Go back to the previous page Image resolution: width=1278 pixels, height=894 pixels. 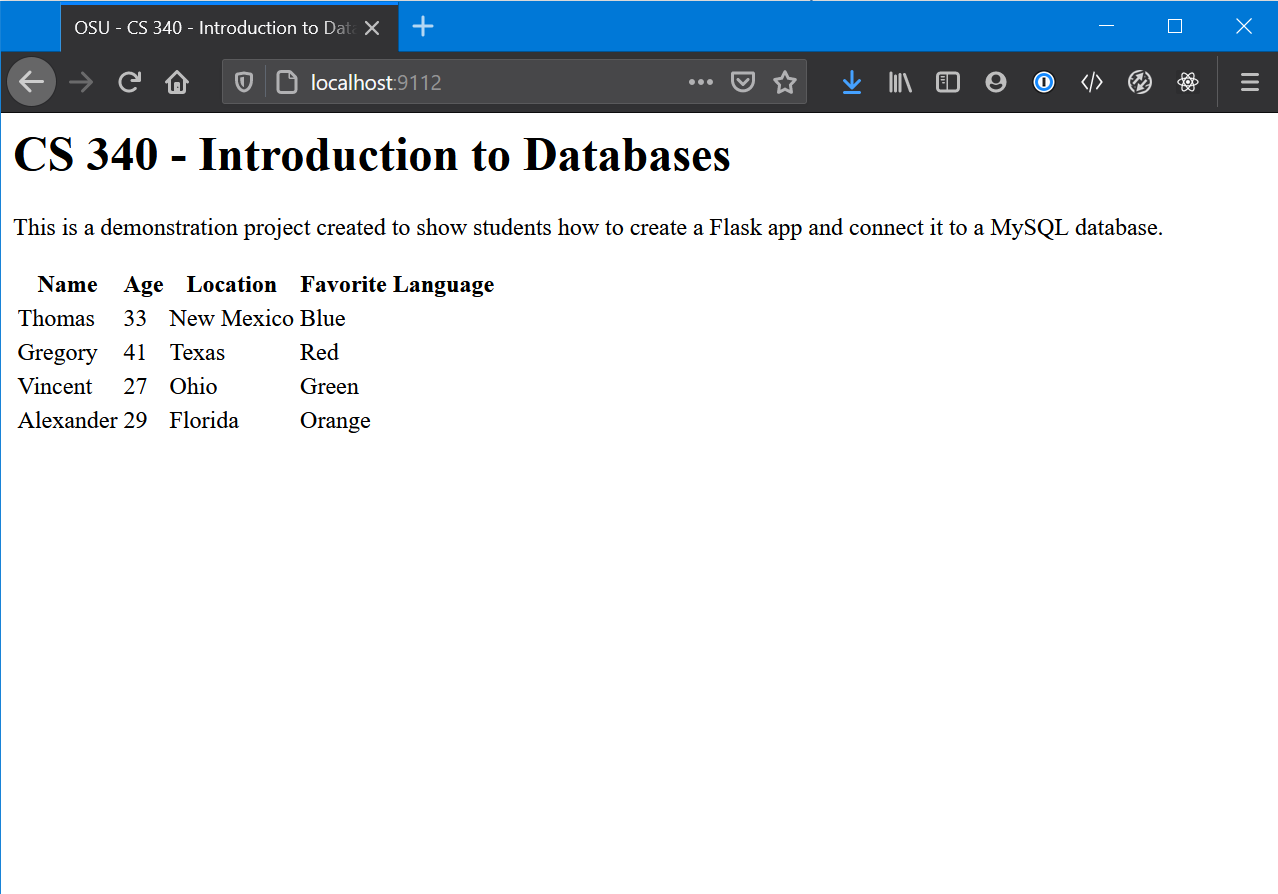click(31, 82)
